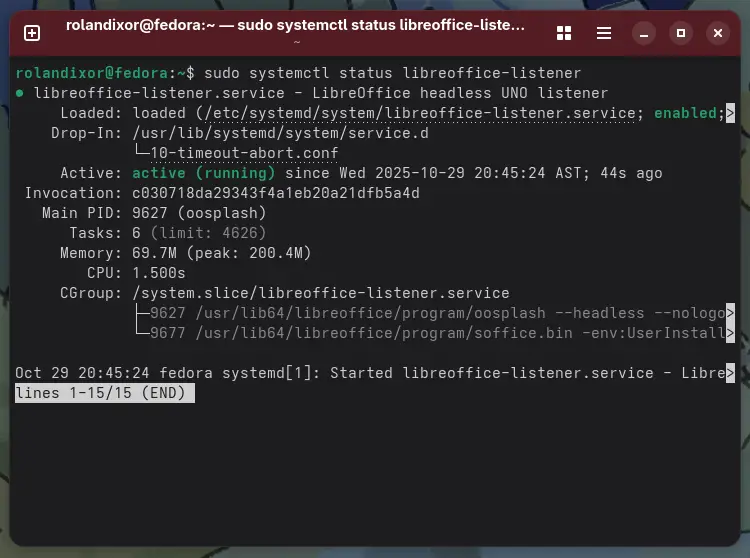Image resolution: width=750 pixels, height=558 pixels.
Task: Click the green "enabled" state text
Action: (x=685, y=113)
